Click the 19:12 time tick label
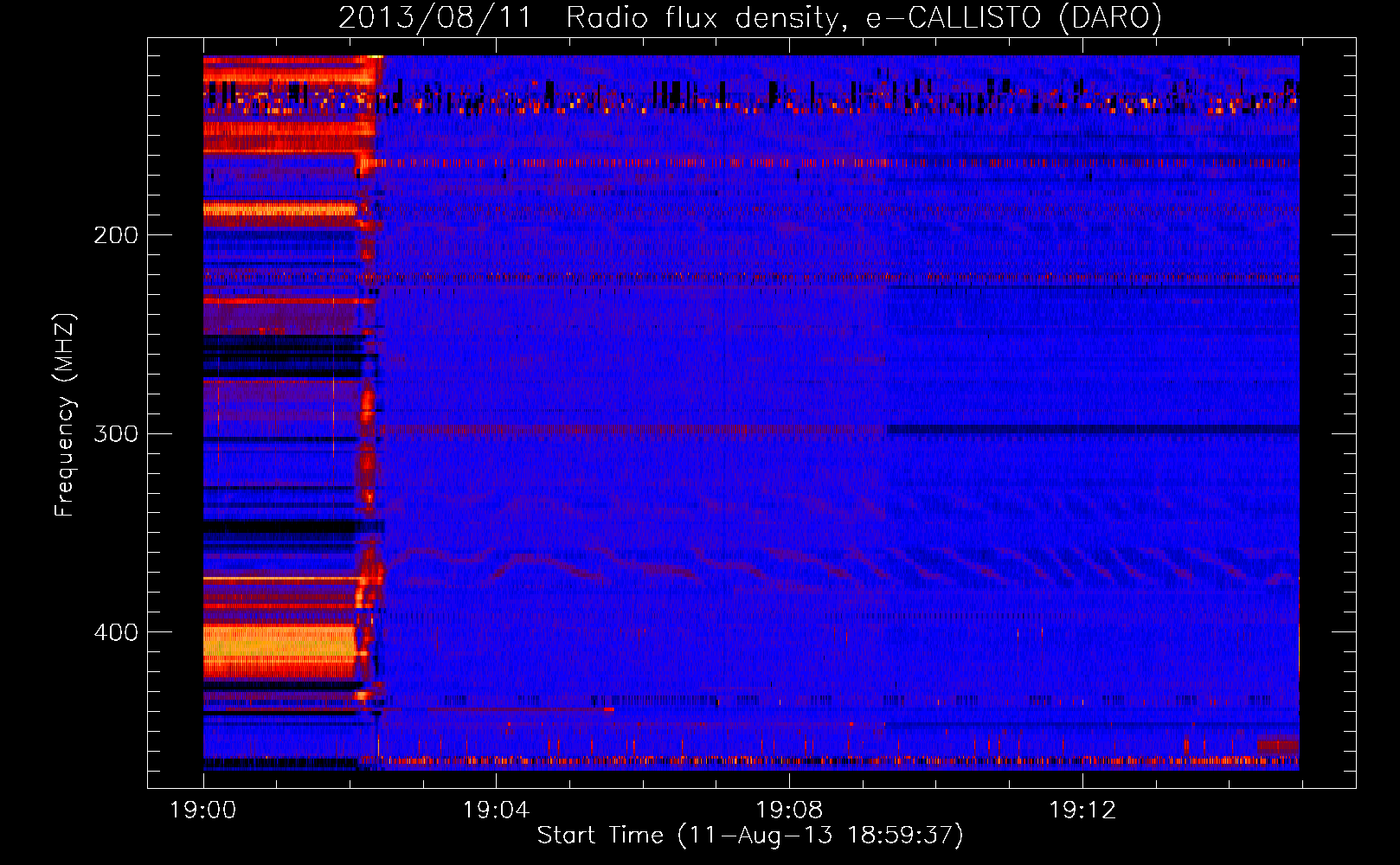The image size is (1400, 865). tap(1082, 811)
